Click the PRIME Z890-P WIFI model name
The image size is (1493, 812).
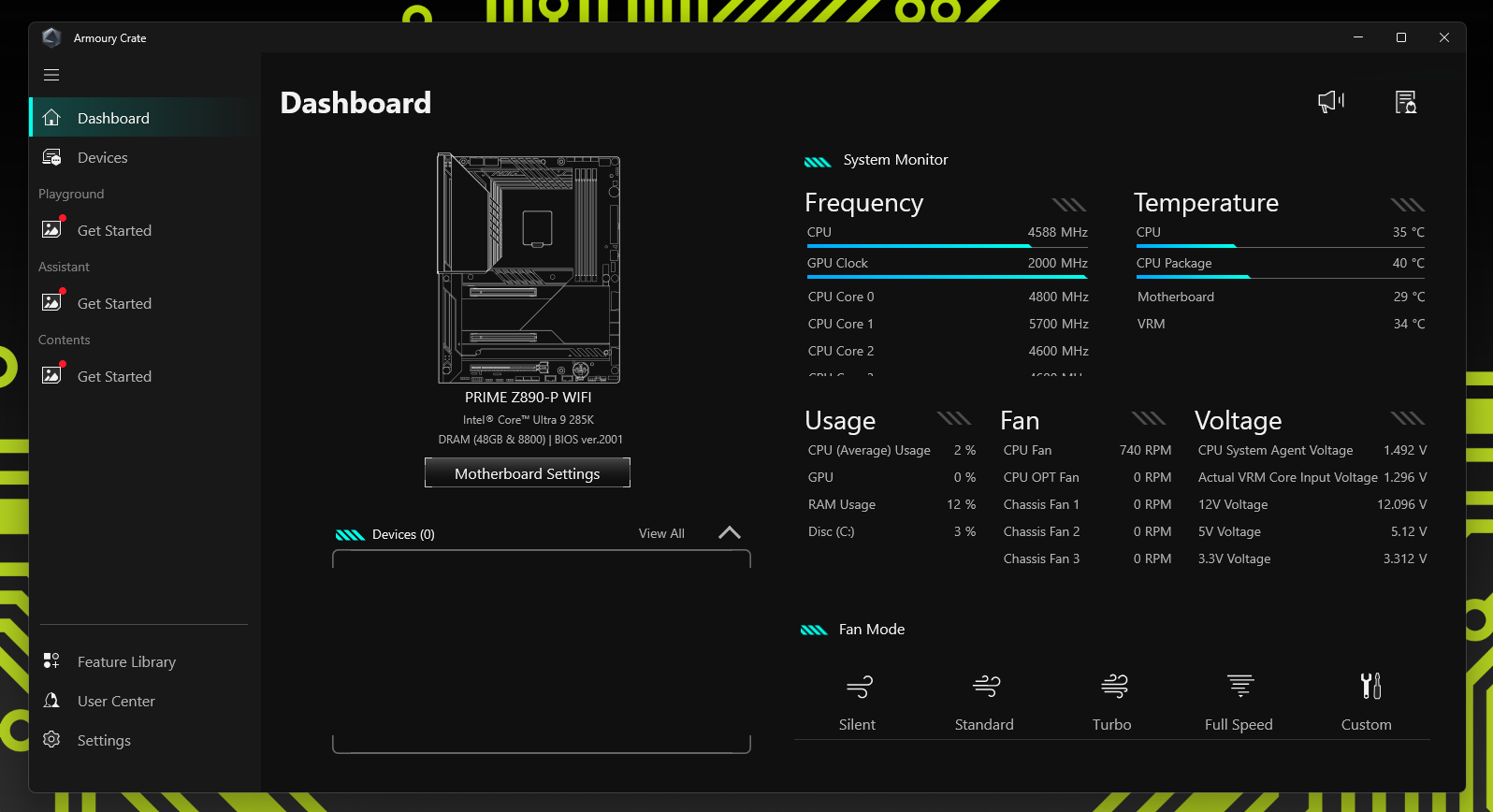pyautogui.click(x=529, y=398)
